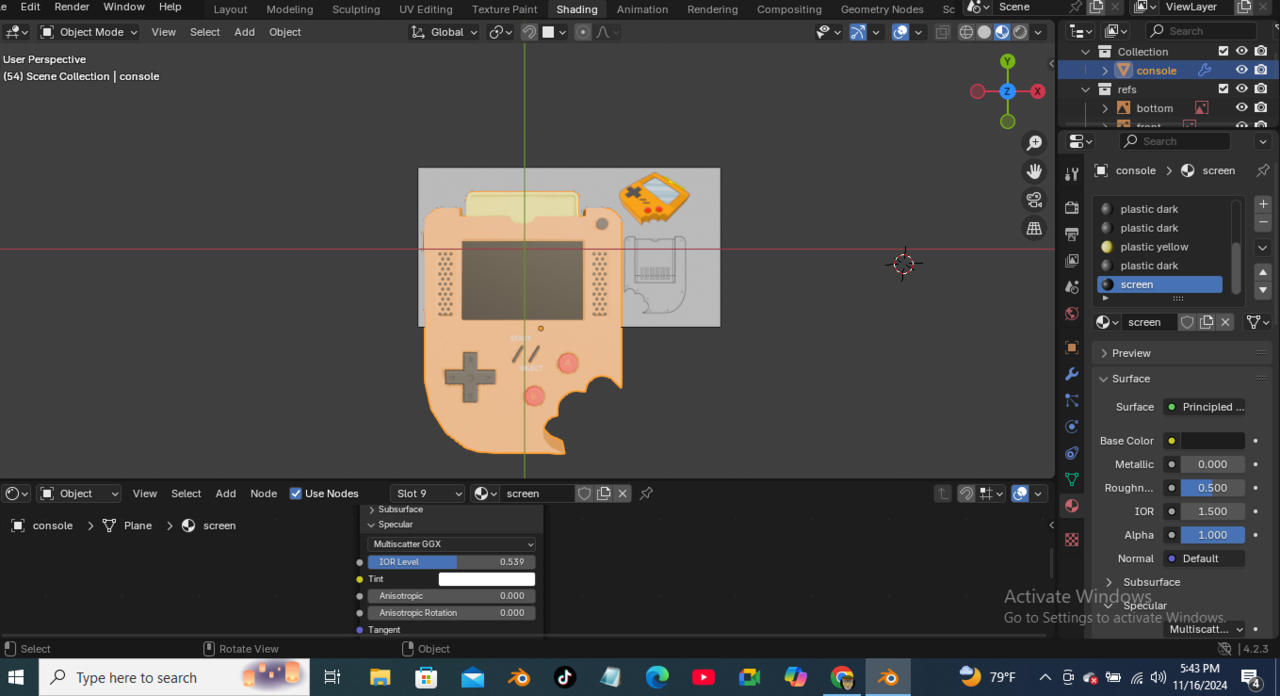The image size is (1280, 696).
Task: Toggle camera view with the camera gizmo
Action: (1034, 200)
